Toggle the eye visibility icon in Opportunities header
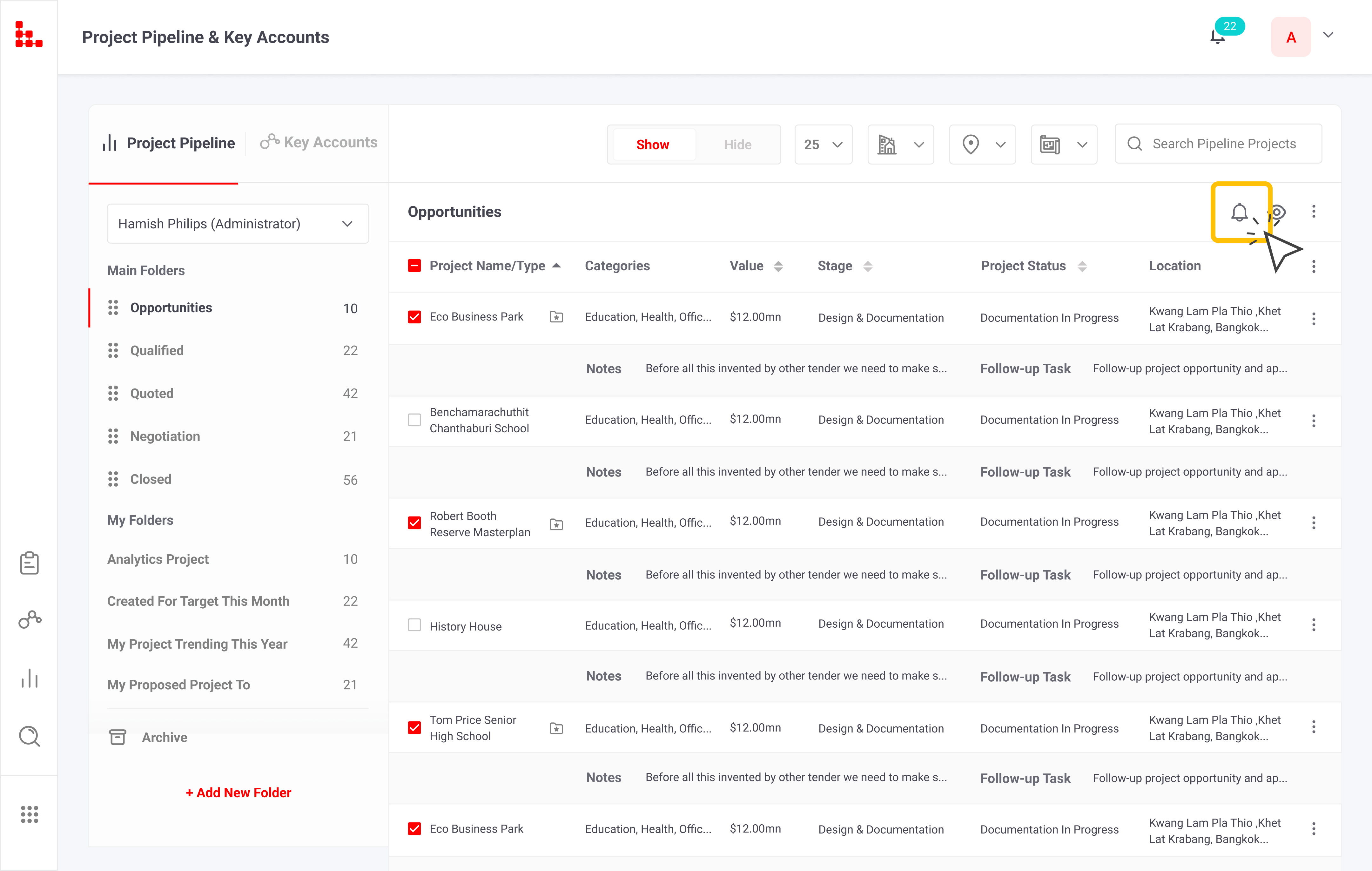The image size is (1372, 871). tap(1277, 213)
